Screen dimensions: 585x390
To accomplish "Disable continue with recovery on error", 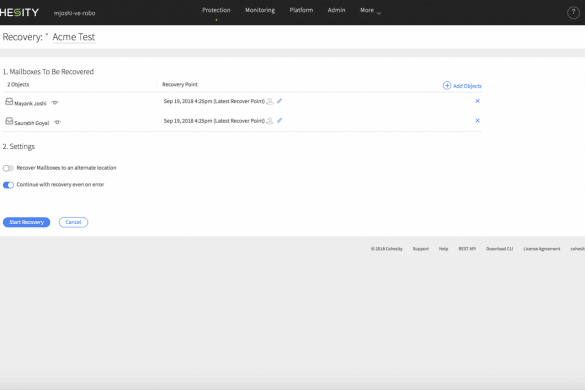I will (8, 185).
